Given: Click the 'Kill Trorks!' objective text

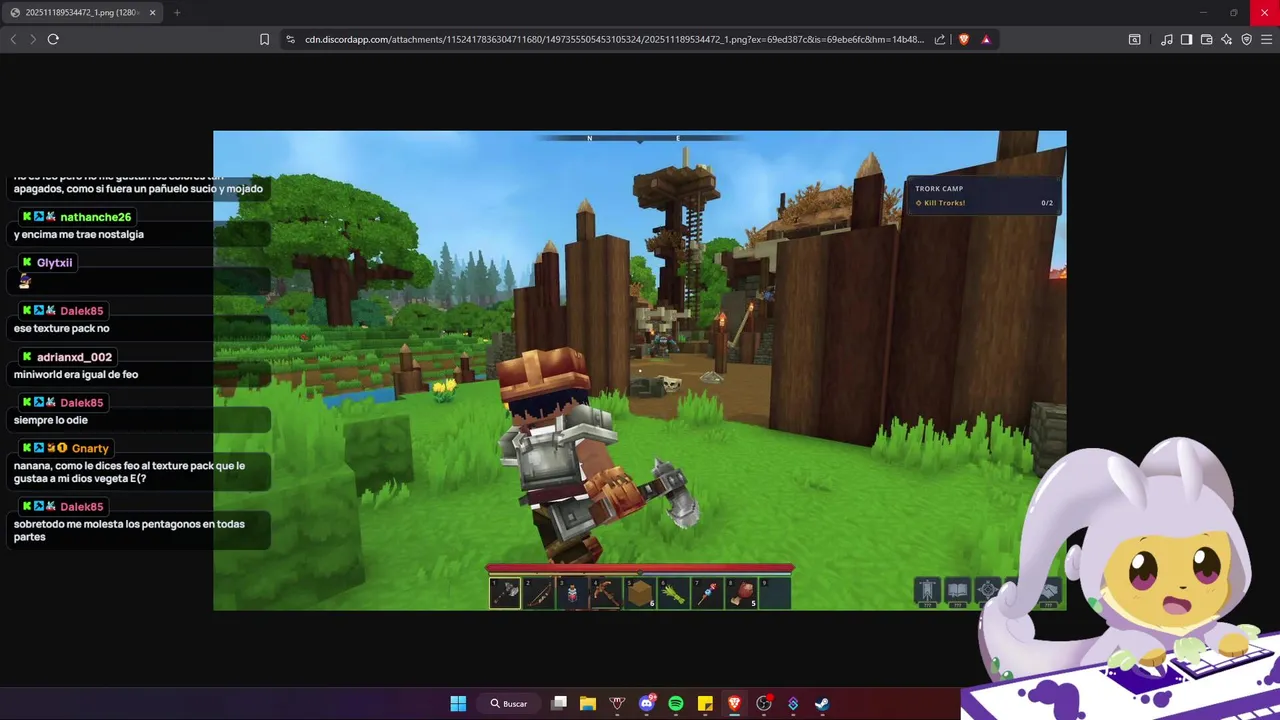Looking at the screenshot, I should (x=945, y=203).
